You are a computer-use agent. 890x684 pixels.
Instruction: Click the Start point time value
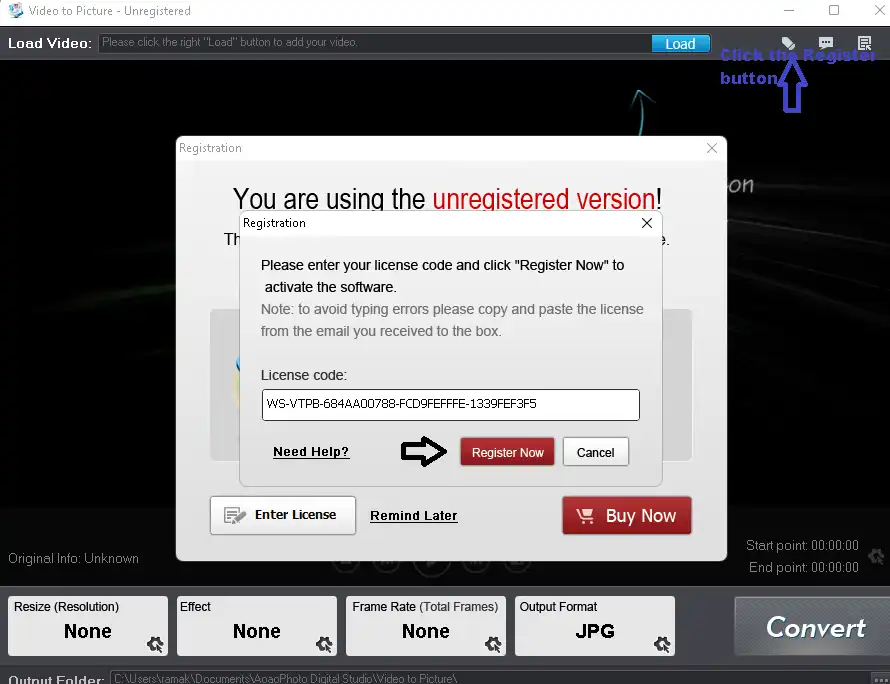834,545
